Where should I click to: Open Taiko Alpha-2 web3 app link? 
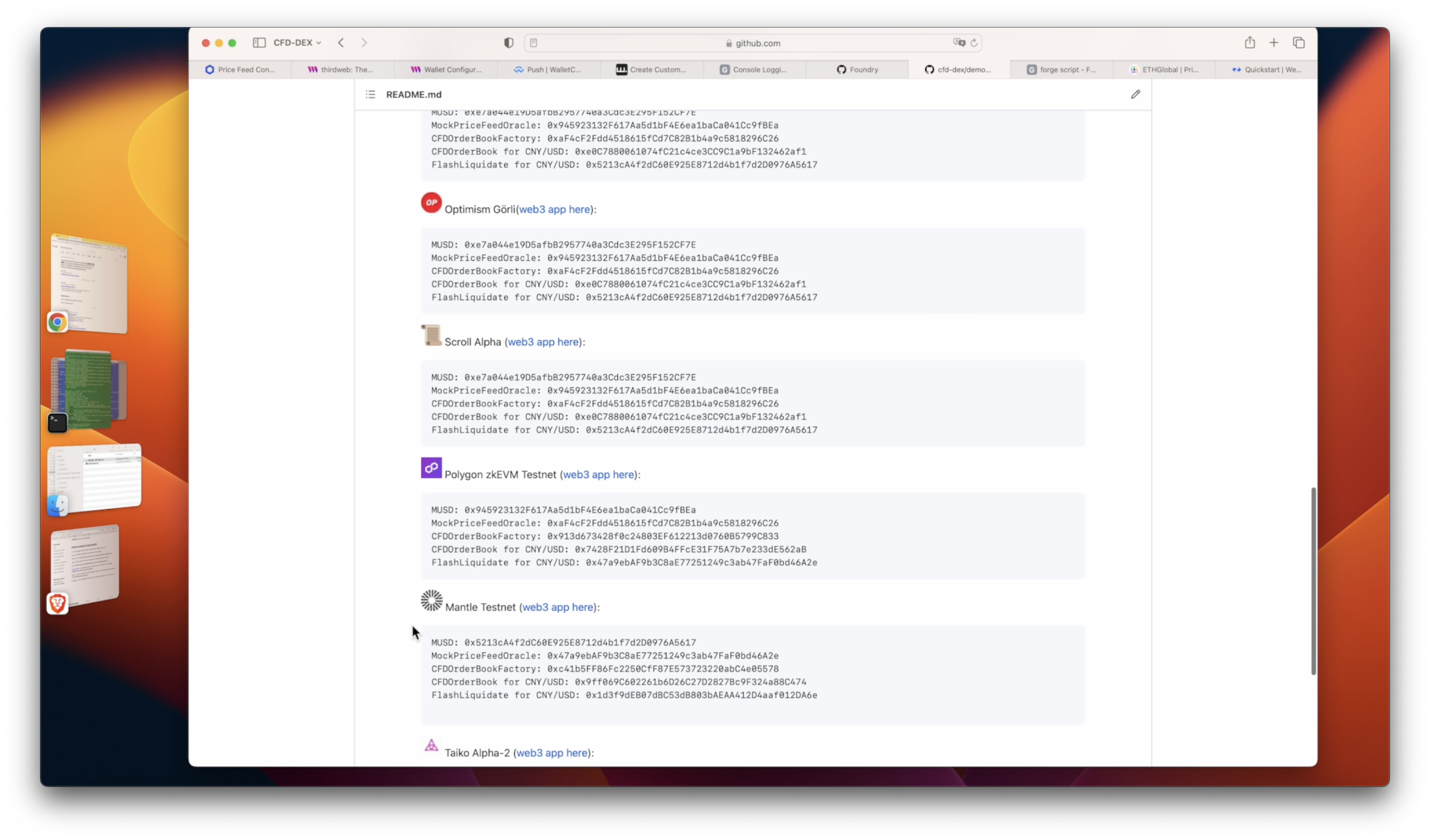click(552, 753)
